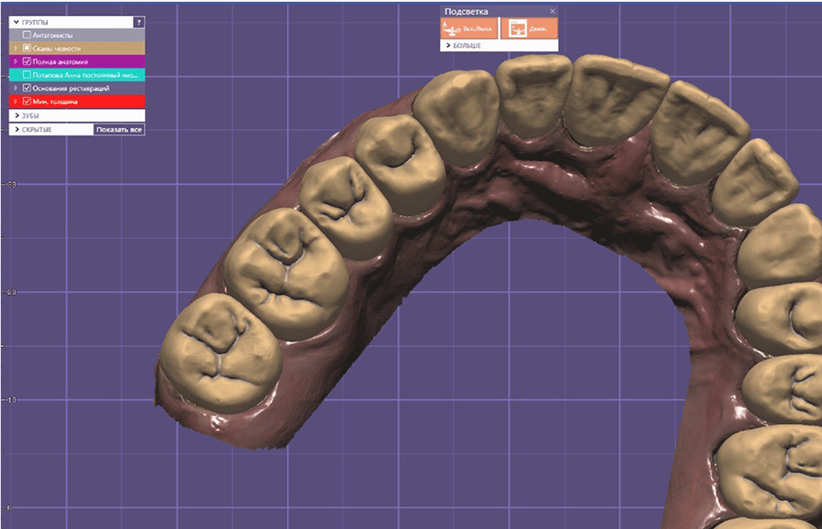Check the Потапова Анна group checkbox

click(x=27, y=74)
